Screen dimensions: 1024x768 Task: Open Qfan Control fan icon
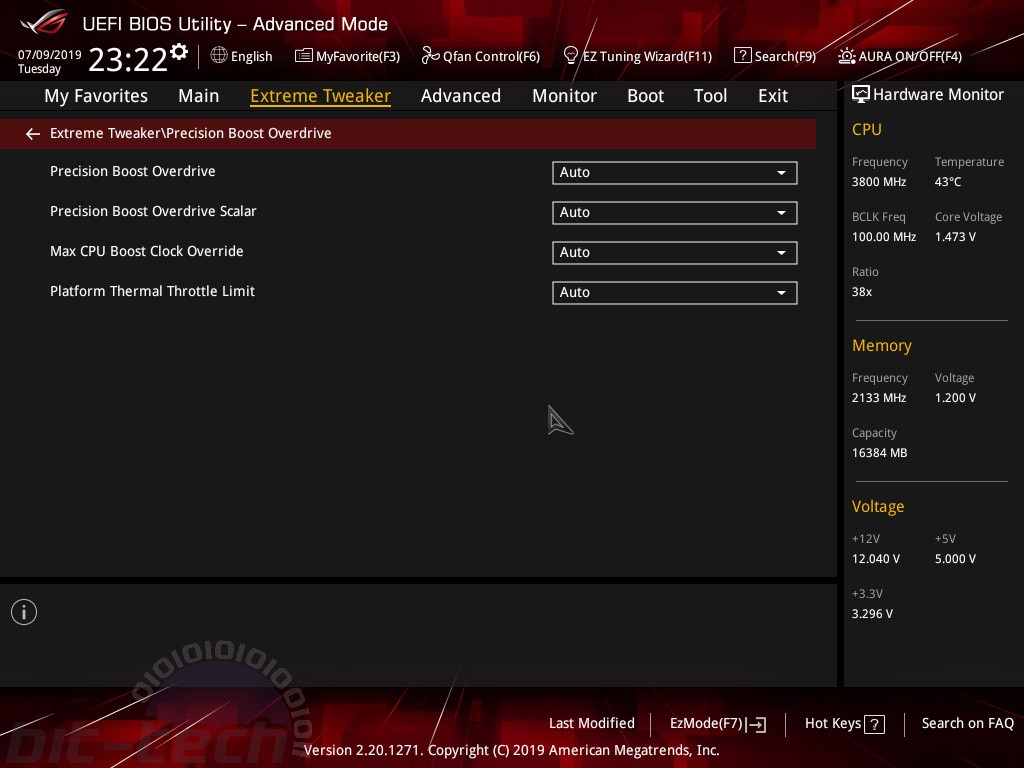pyautogui.click(x=430, y=56)
